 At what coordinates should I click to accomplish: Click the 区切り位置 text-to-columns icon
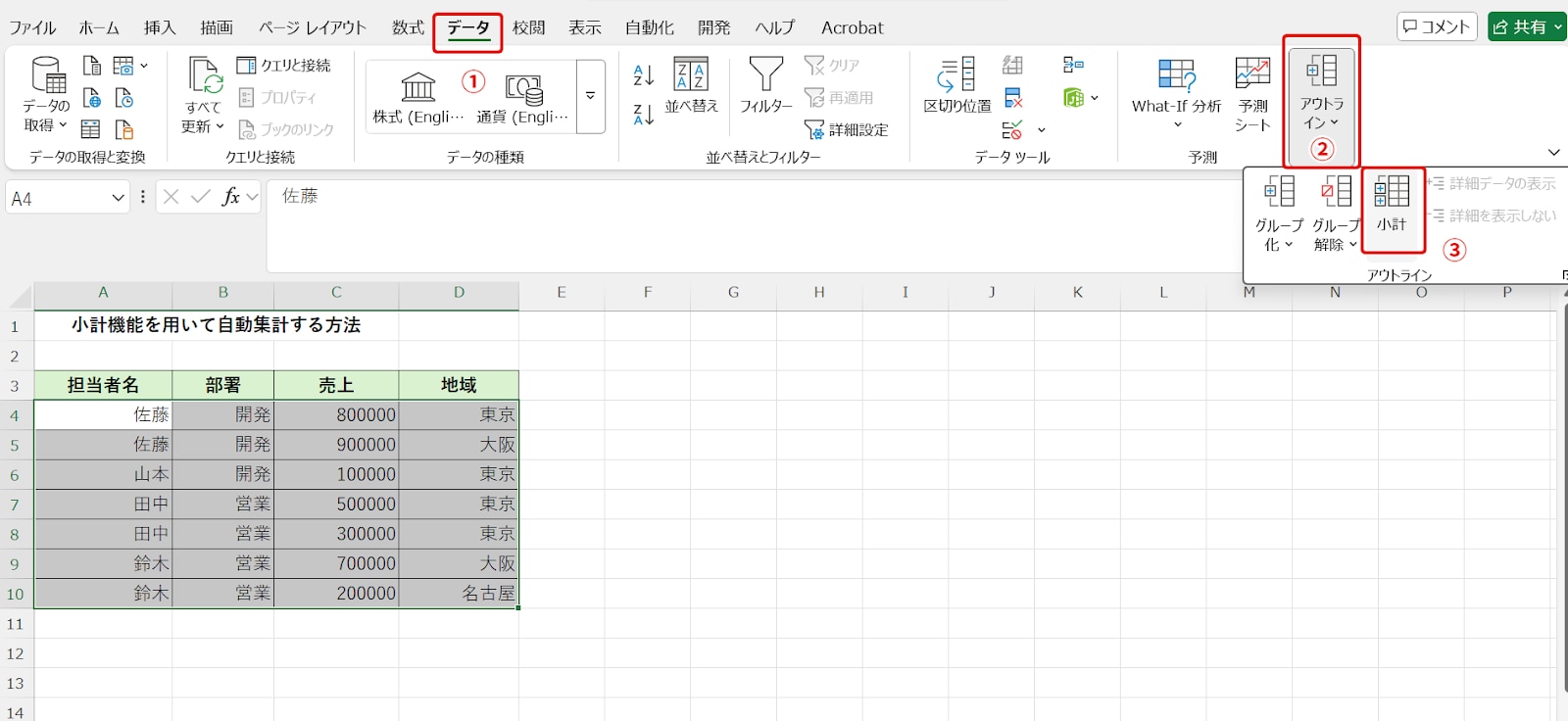coord(956,86)
